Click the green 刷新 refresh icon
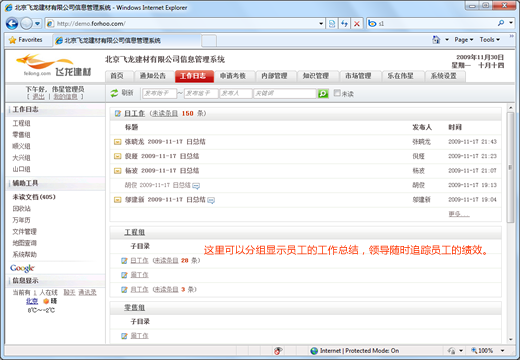The image size is (520, 360). [114, 93]
